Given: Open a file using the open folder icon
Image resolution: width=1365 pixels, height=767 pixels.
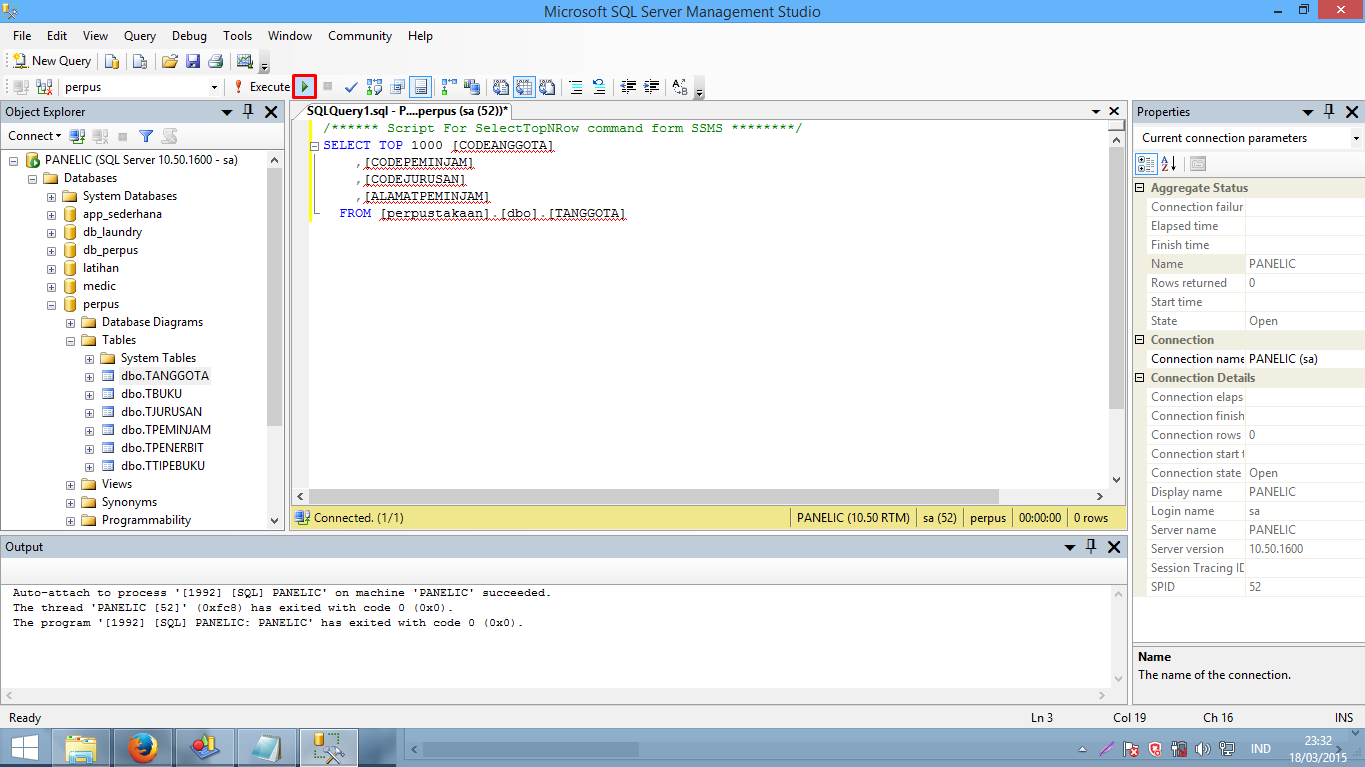Looking at the screenshot, I should pyautogui.click(x=169, y=60).
